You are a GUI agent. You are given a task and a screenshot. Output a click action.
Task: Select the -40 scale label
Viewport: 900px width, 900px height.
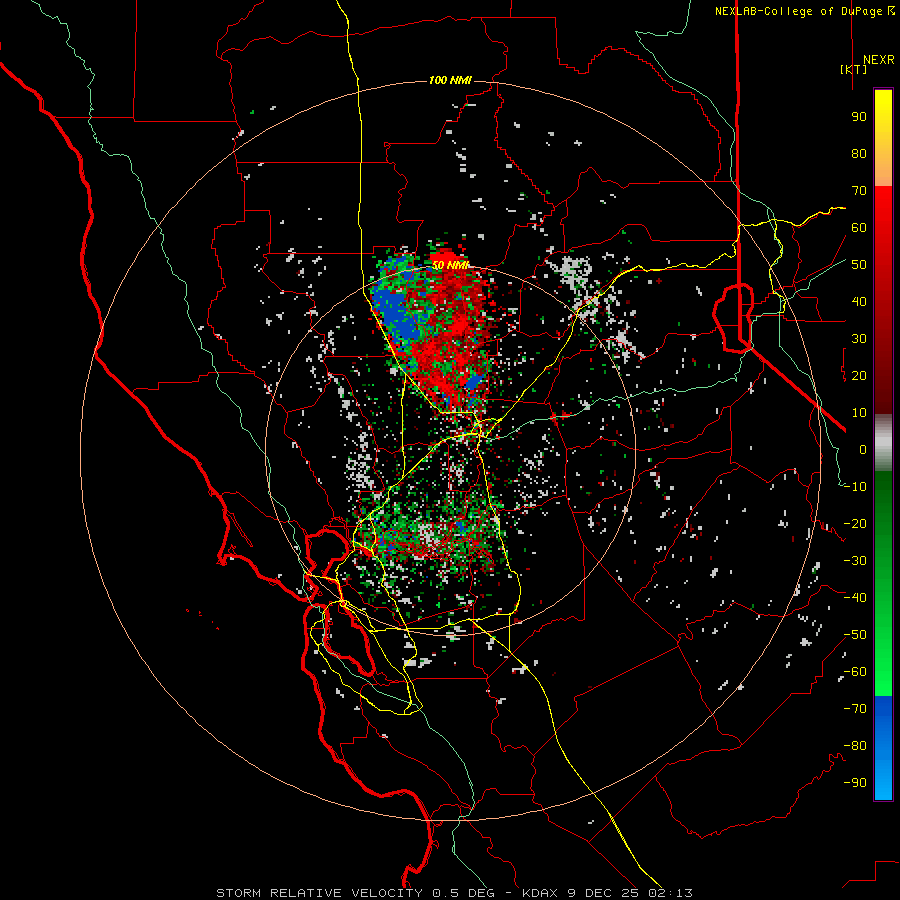click(855, 598)
